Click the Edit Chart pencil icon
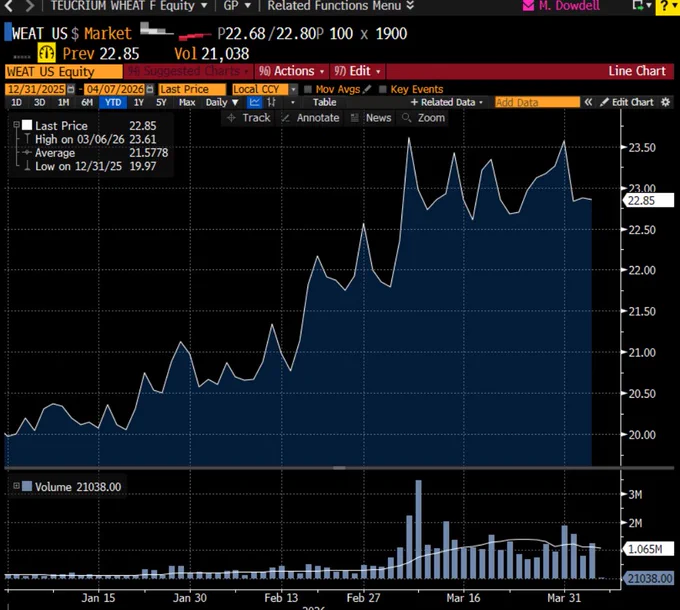This screenshot has width=680, height=610. point(604,102)
